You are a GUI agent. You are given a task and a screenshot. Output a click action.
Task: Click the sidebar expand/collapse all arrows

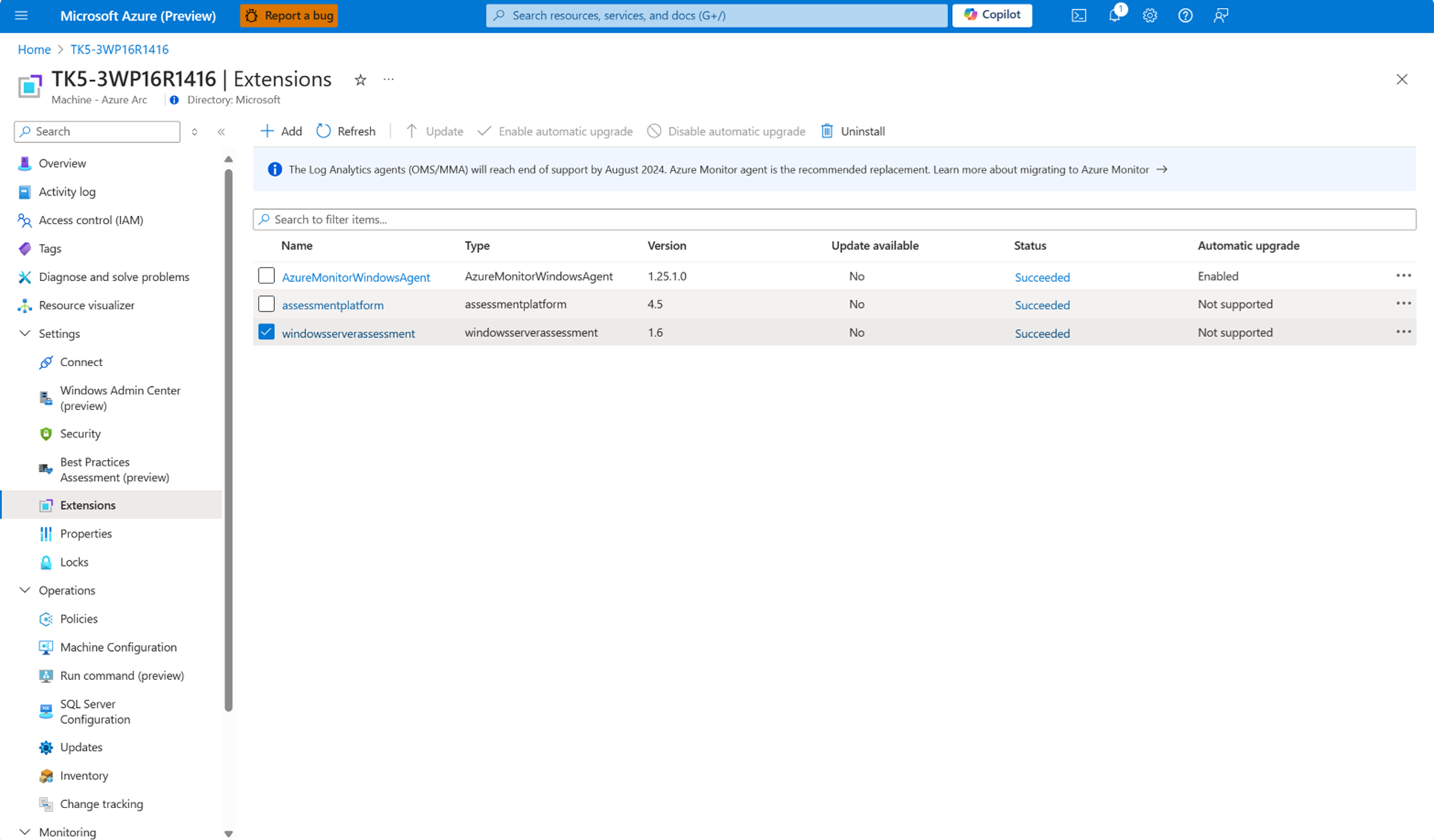click(195, 131)
